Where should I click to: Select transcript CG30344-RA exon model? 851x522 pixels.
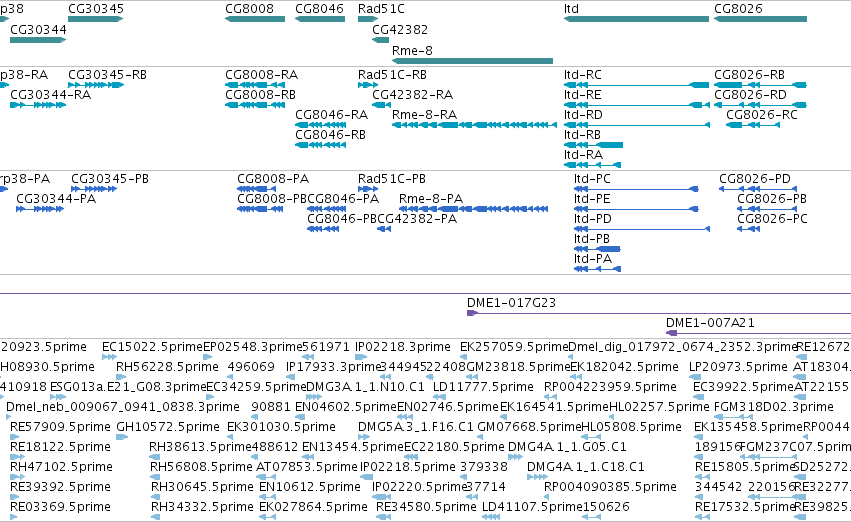38,105
